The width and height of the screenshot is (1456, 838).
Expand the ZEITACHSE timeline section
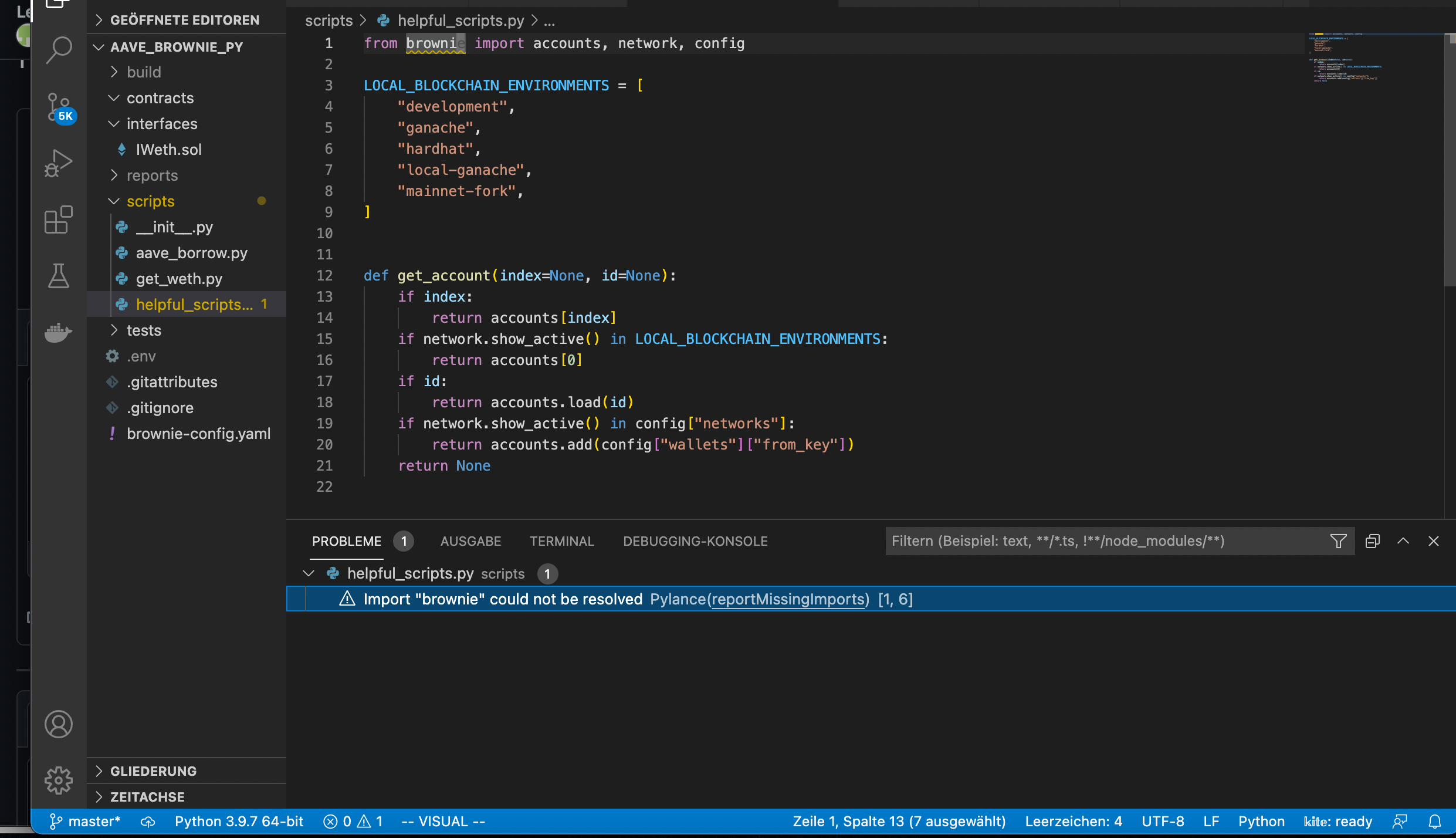(x=187, y=797)
